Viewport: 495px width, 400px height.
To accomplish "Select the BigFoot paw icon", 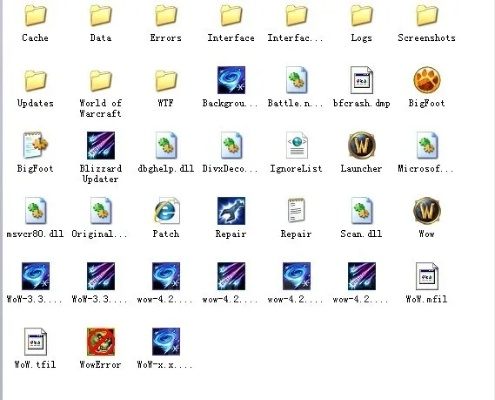I will 427,80.
